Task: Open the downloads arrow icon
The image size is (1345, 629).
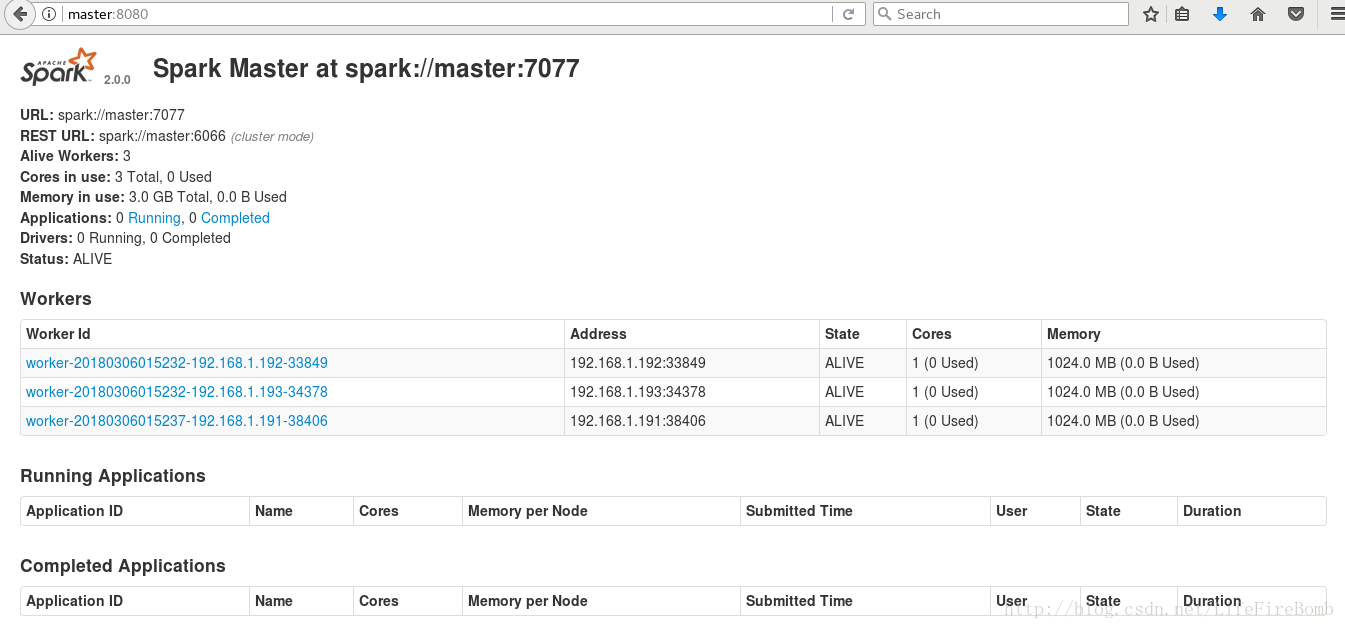Action: pos(1220,14)
